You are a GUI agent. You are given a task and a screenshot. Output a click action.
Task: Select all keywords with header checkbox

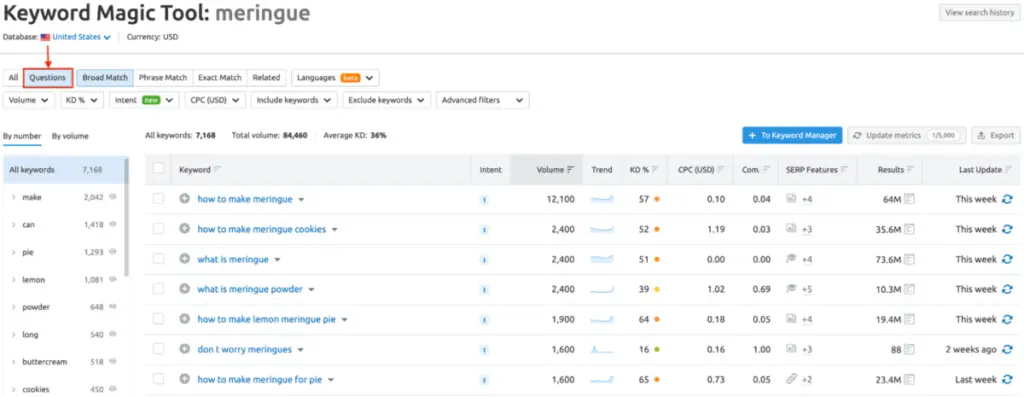(158, 168)
